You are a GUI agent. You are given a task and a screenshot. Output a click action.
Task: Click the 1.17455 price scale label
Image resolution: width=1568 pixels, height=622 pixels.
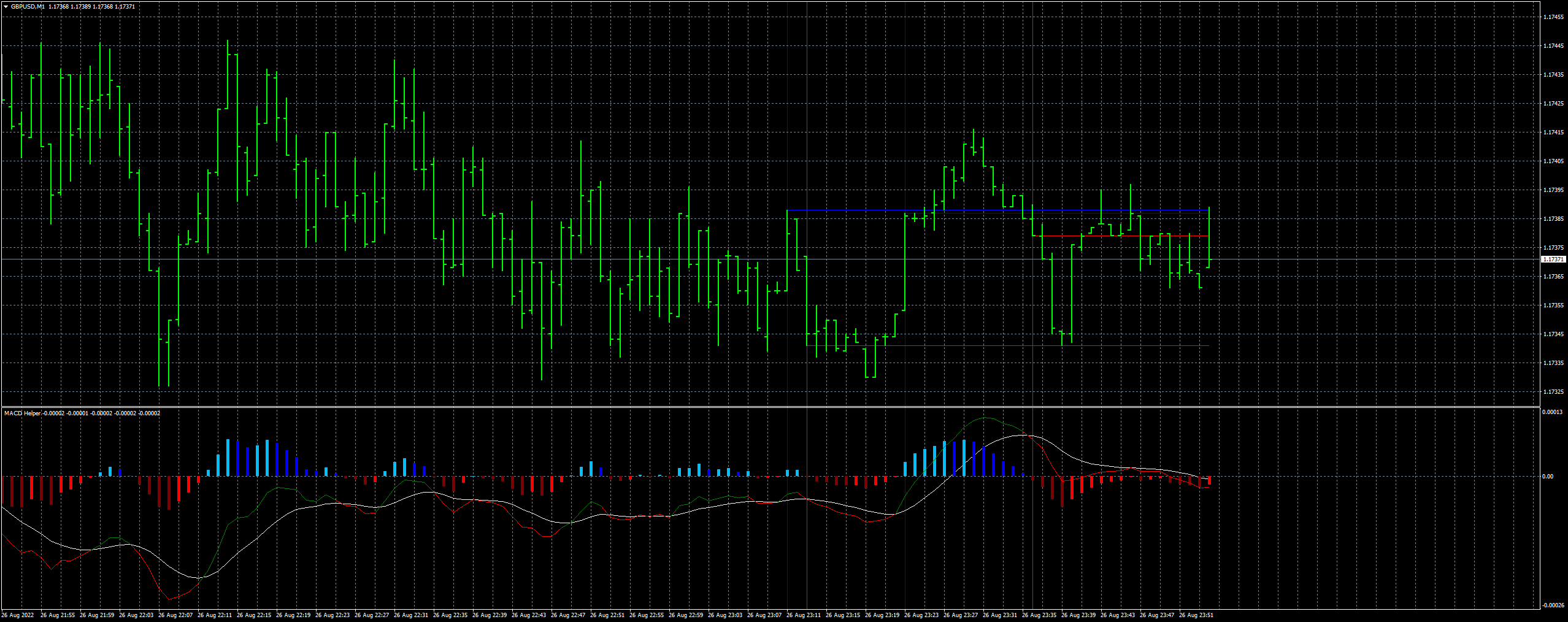[1554, 17]
